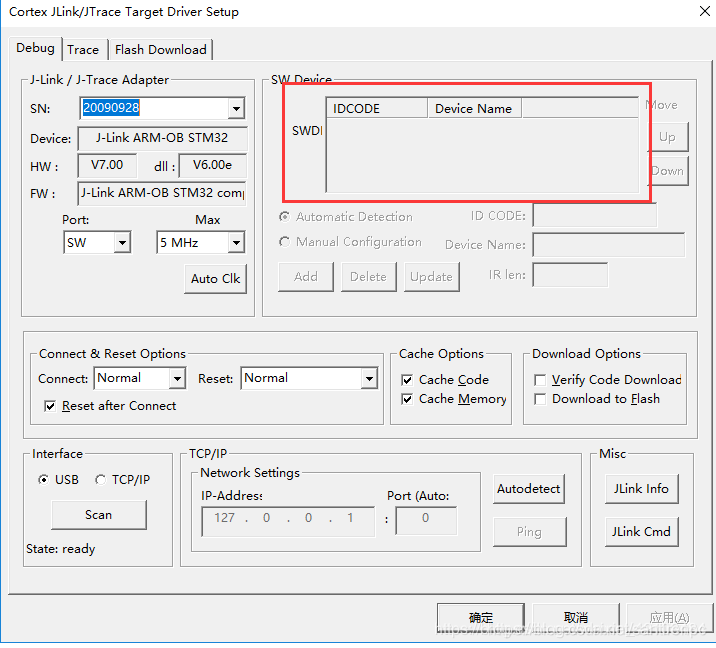Cancel with the 取消 button
The height and width of the screenshot is (648, 716).
576,618
